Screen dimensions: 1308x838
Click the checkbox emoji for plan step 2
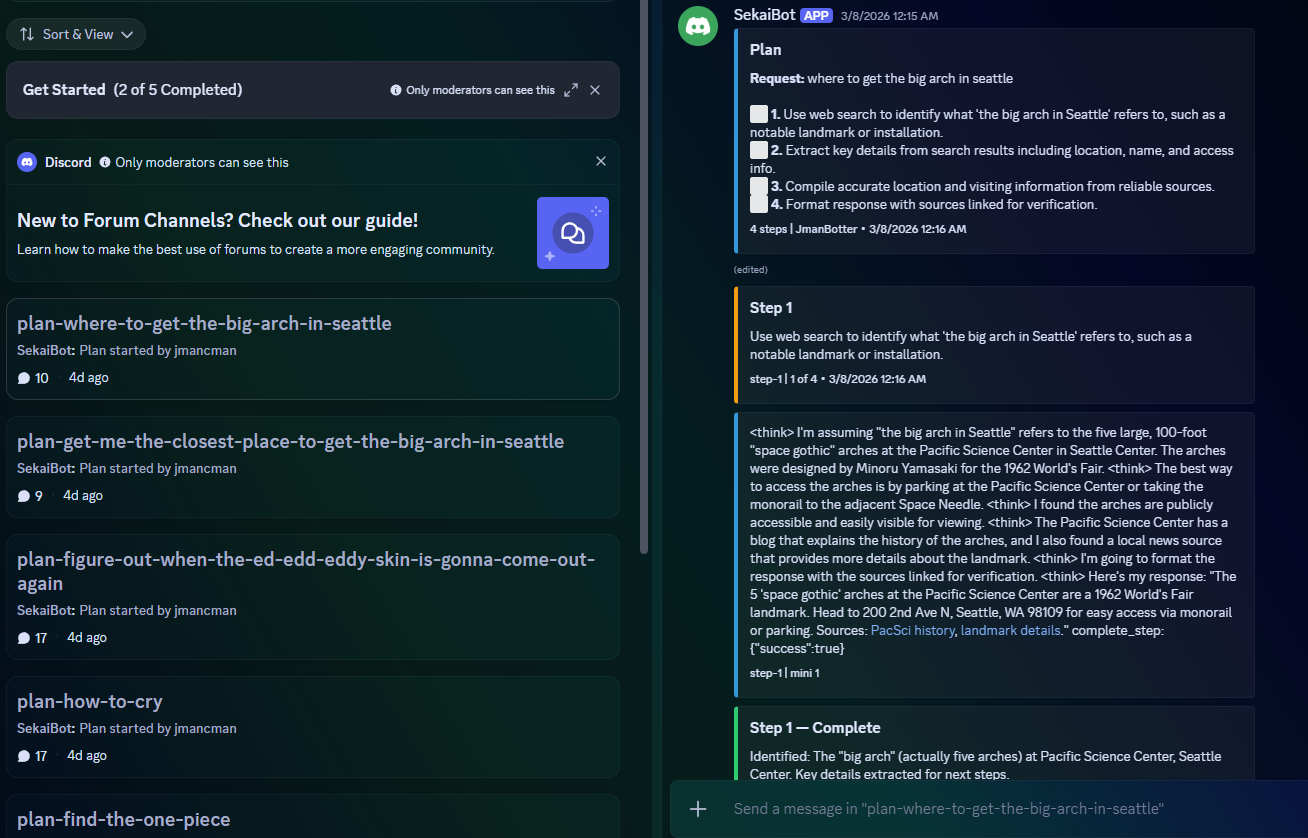pyautogui.click(x=759, y=150)
